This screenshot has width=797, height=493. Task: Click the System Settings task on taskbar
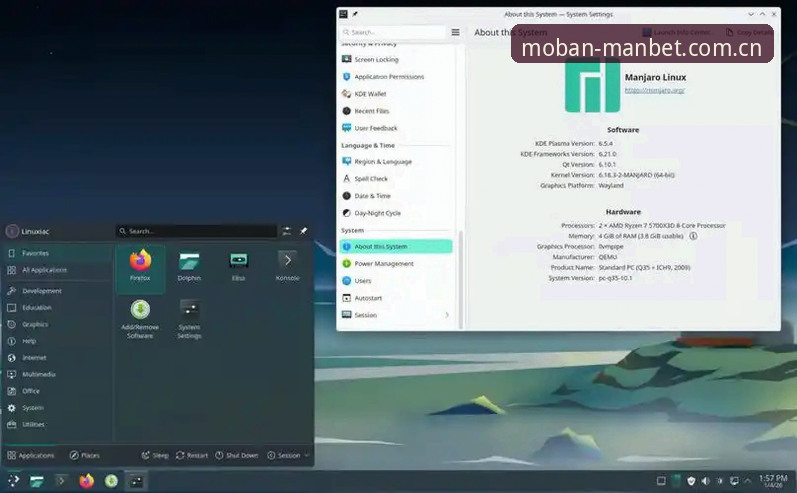point(136,480)
